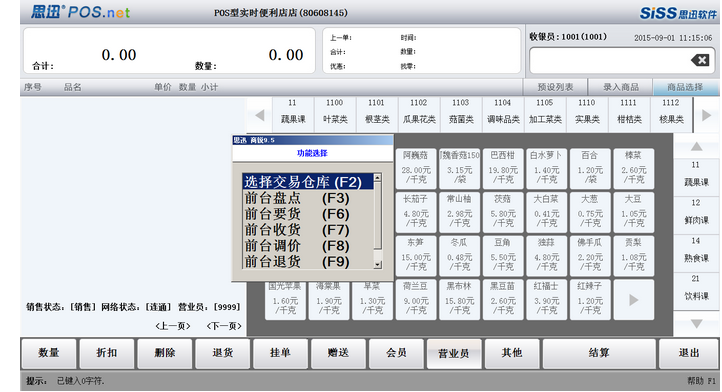
Task: Click the 删除 button
Action: pyautogui.click(x=165, y=353)
